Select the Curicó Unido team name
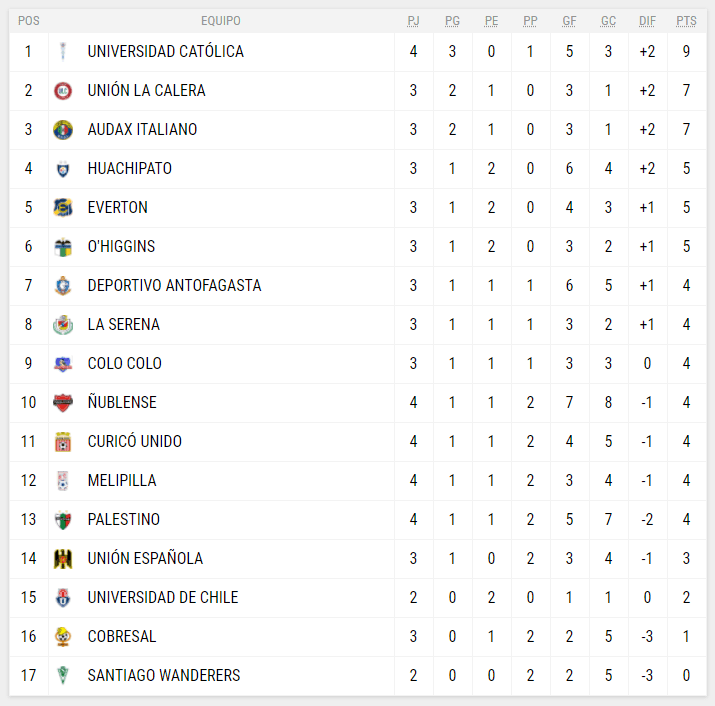715x706 pixels. click(x=134, y=442)
